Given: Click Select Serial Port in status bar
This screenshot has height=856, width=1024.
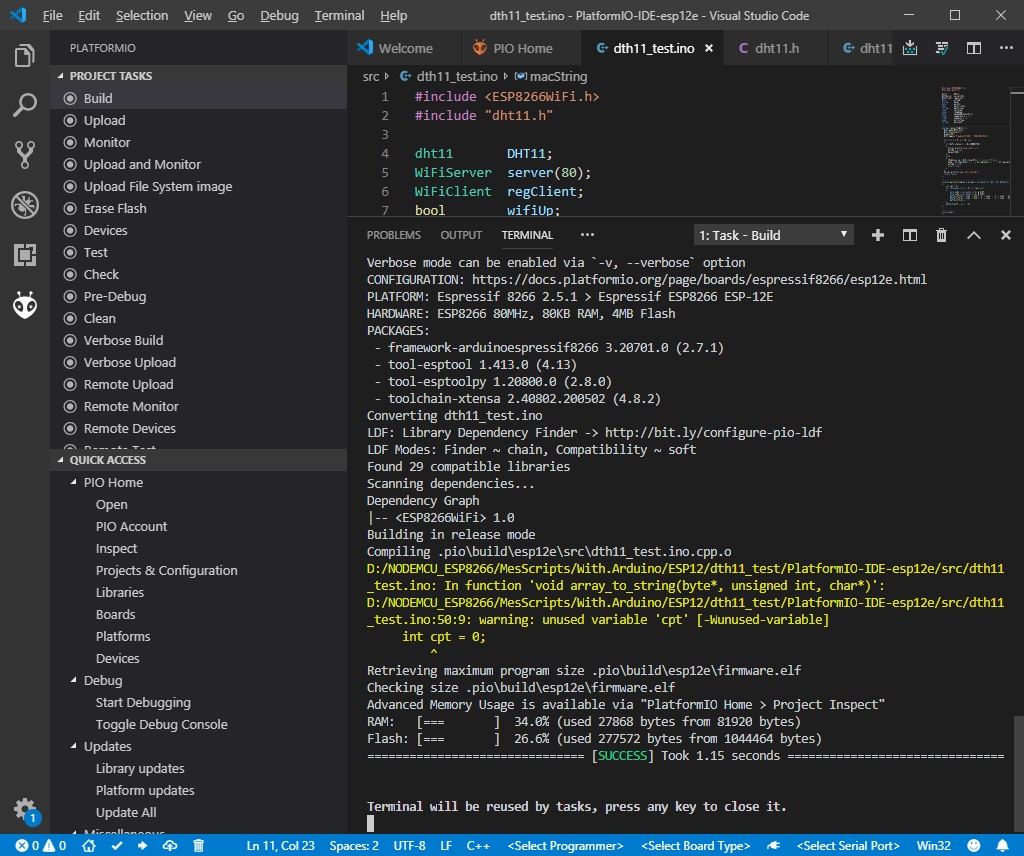Looking at the screenshot, I should (848, 846).
